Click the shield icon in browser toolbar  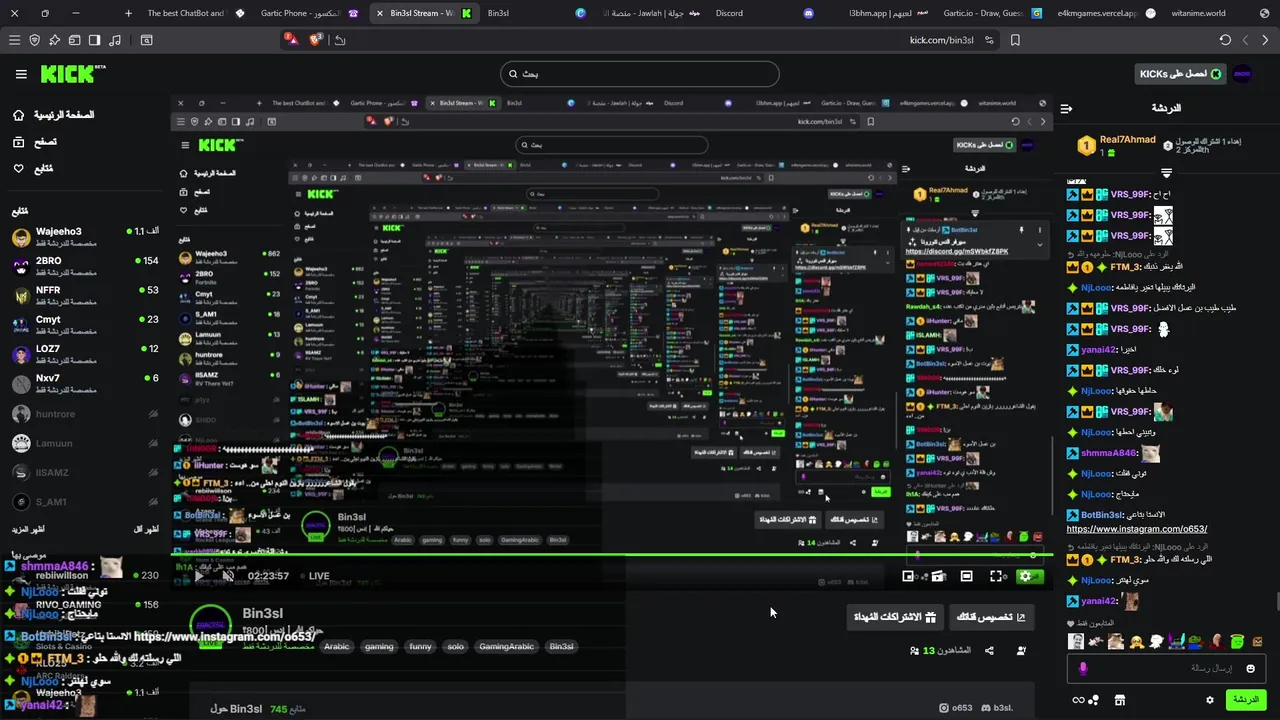click(x=34, y=40)
